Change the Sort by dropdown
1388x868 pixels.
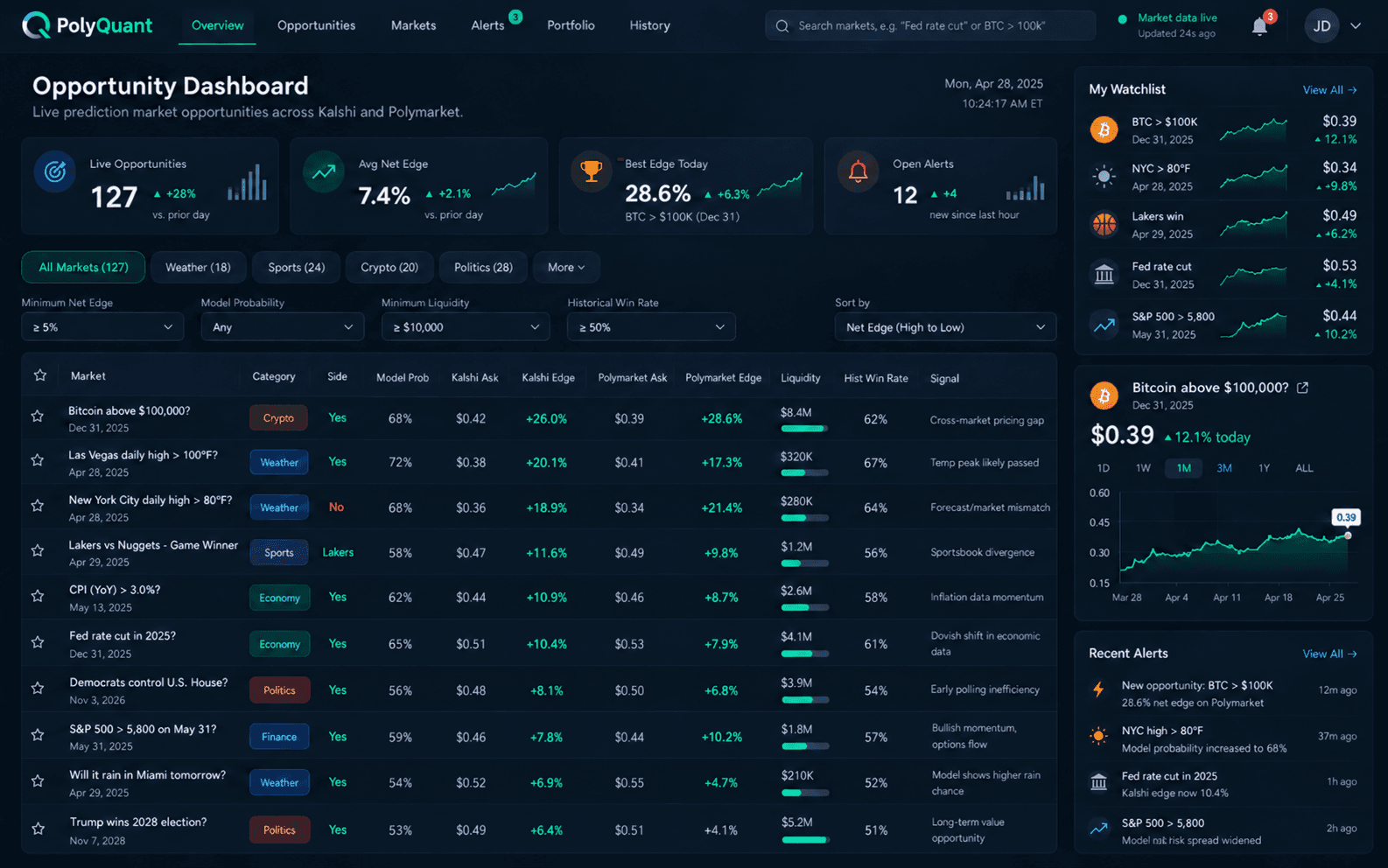(945, 327)
